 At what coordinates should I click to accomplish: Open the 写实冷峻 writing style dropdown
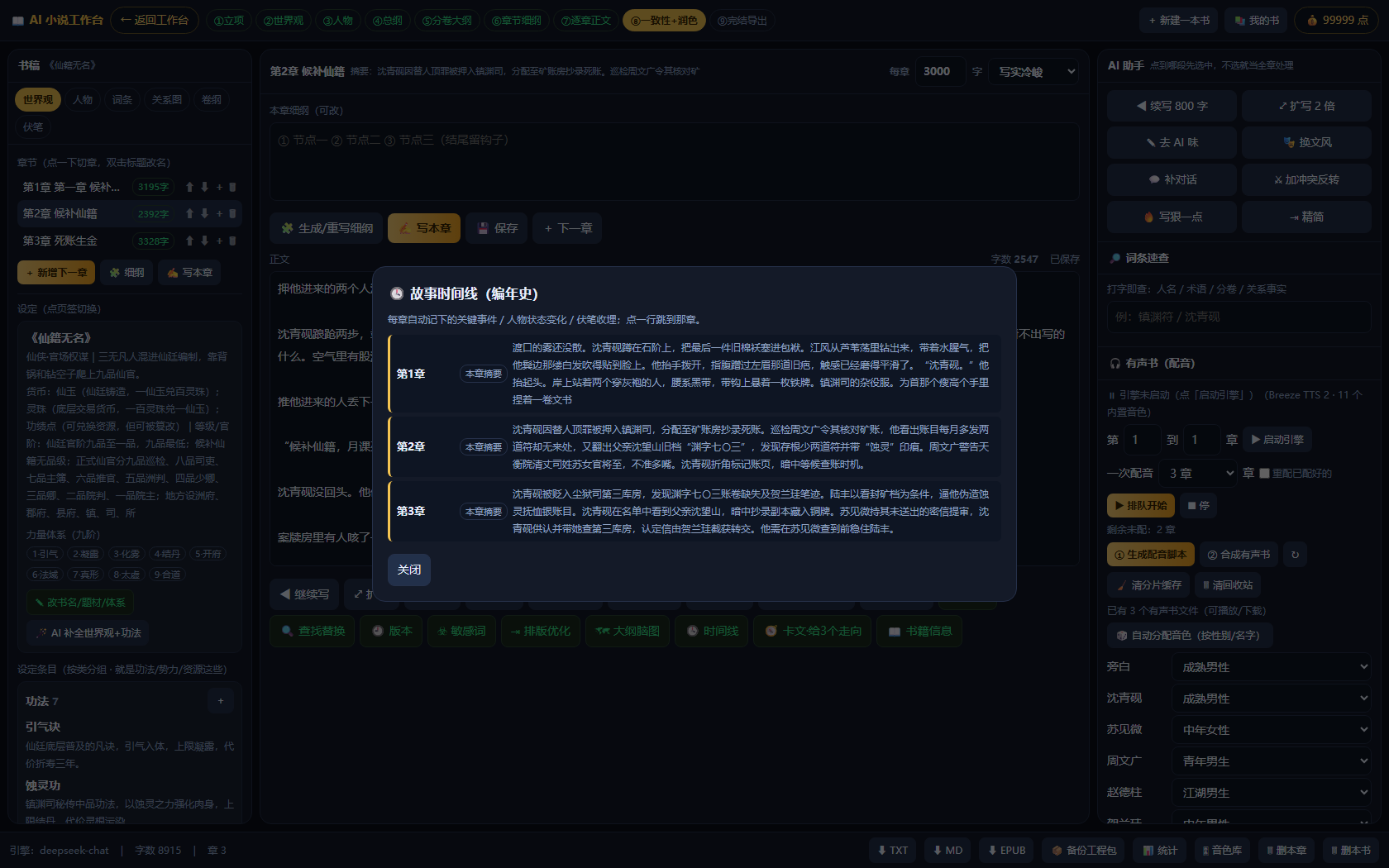pyautogui.click(x=1037, y=72)
